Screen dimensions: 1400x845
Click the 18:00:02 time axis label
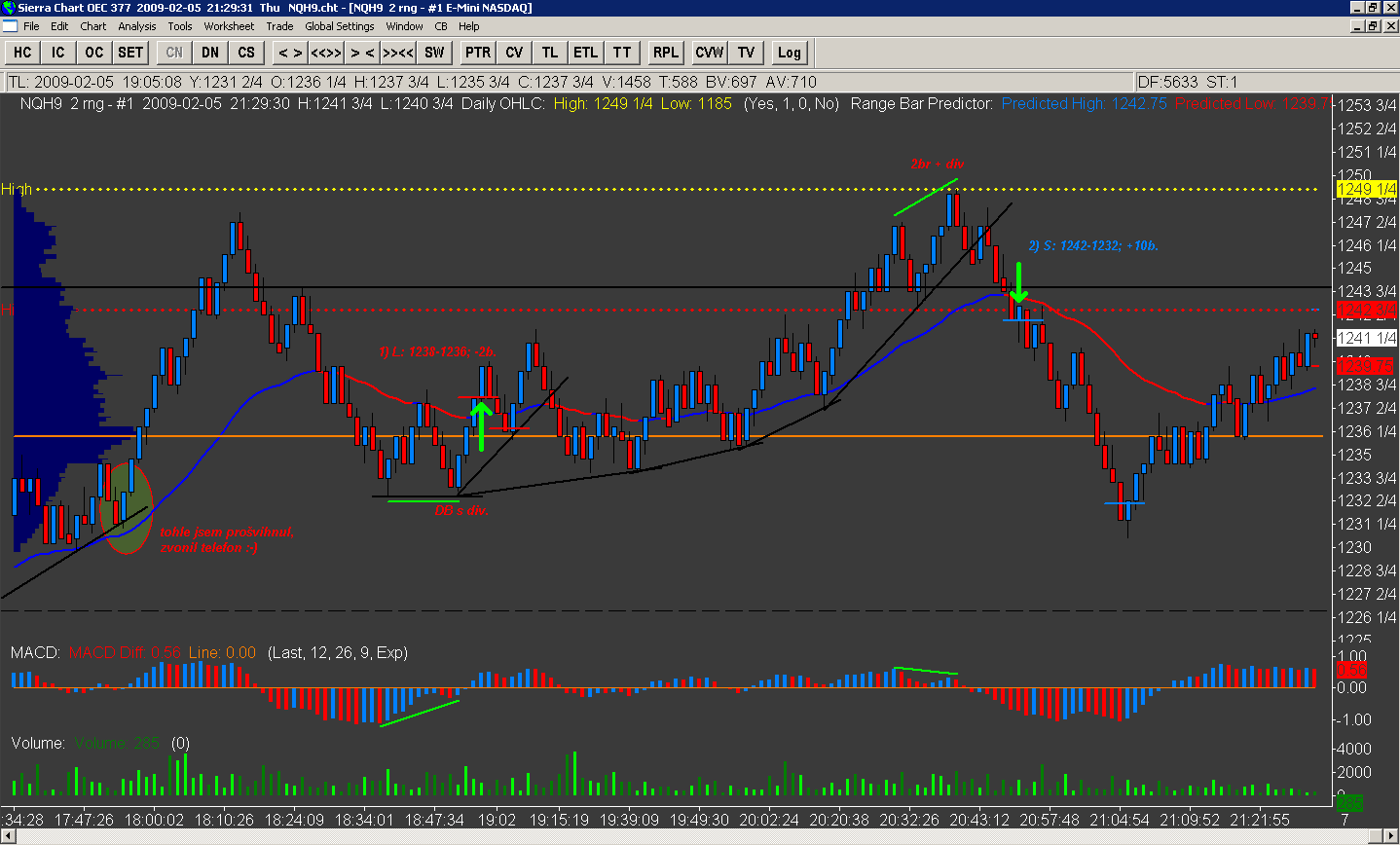tap(155, 820)
